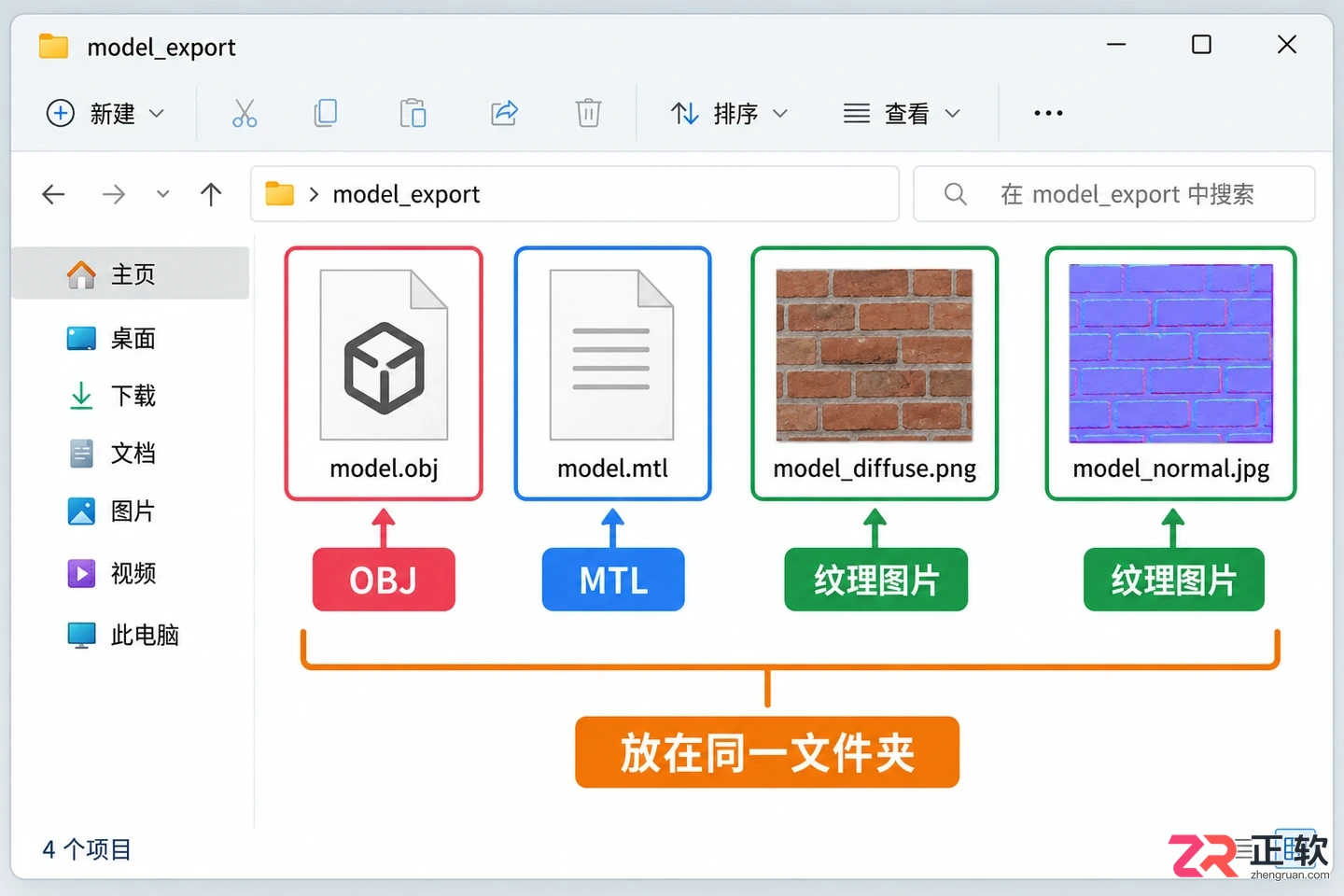The height and width of the screenshot is (896, 1344).
Task: Click the model.obj file name
Action: click(x=384, y=469)
